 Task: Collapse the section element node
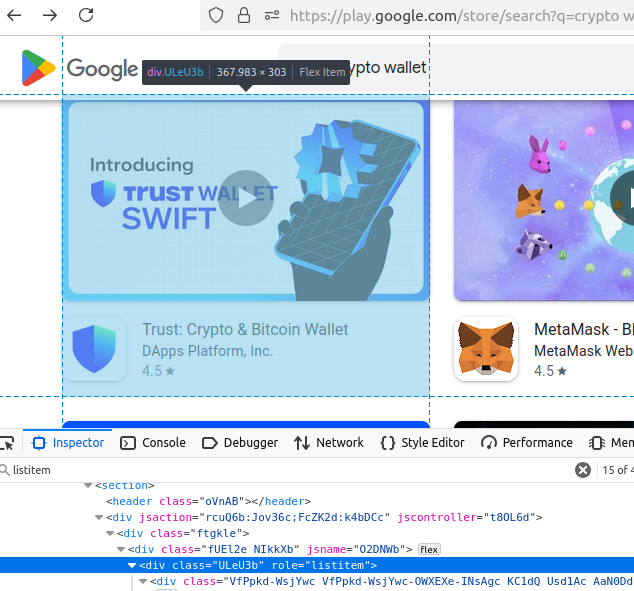(x=88, y=485)
